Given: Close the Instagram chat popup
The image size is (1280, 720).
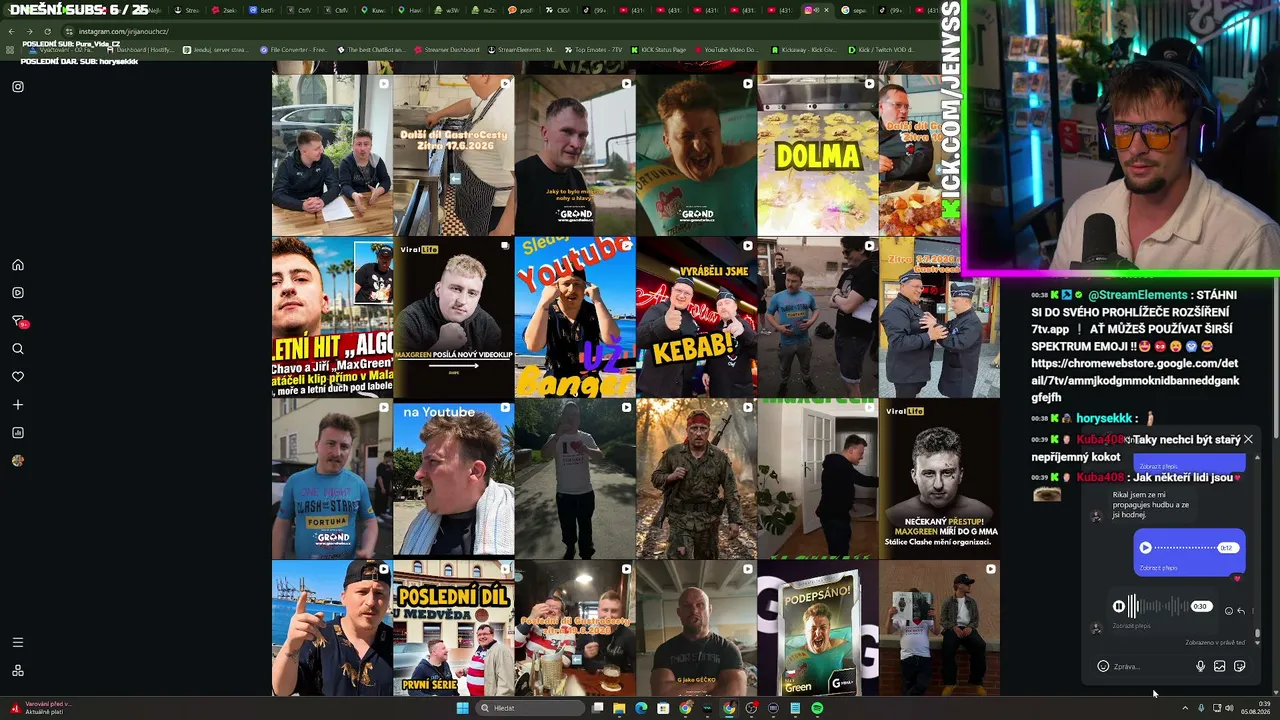Looking at the screenshot, I should click(1248, 439).
